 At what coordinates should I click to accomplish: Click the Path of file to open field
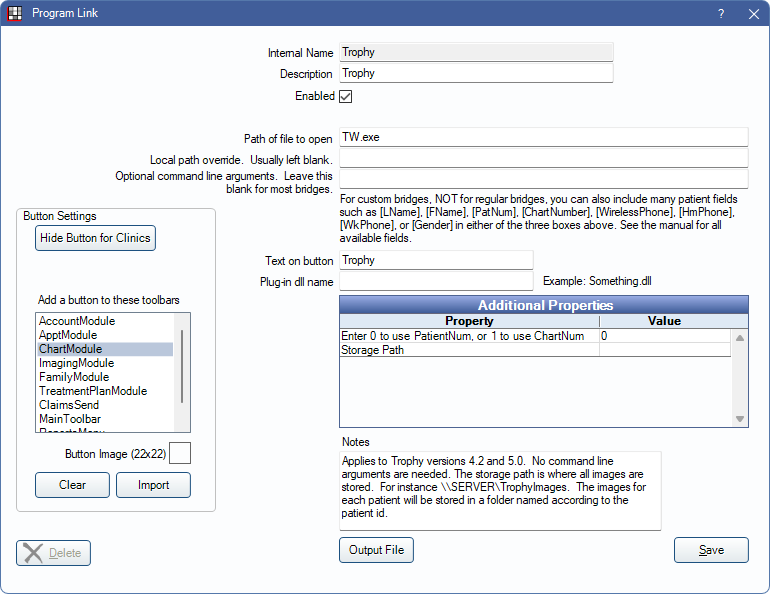click(543, 138)
